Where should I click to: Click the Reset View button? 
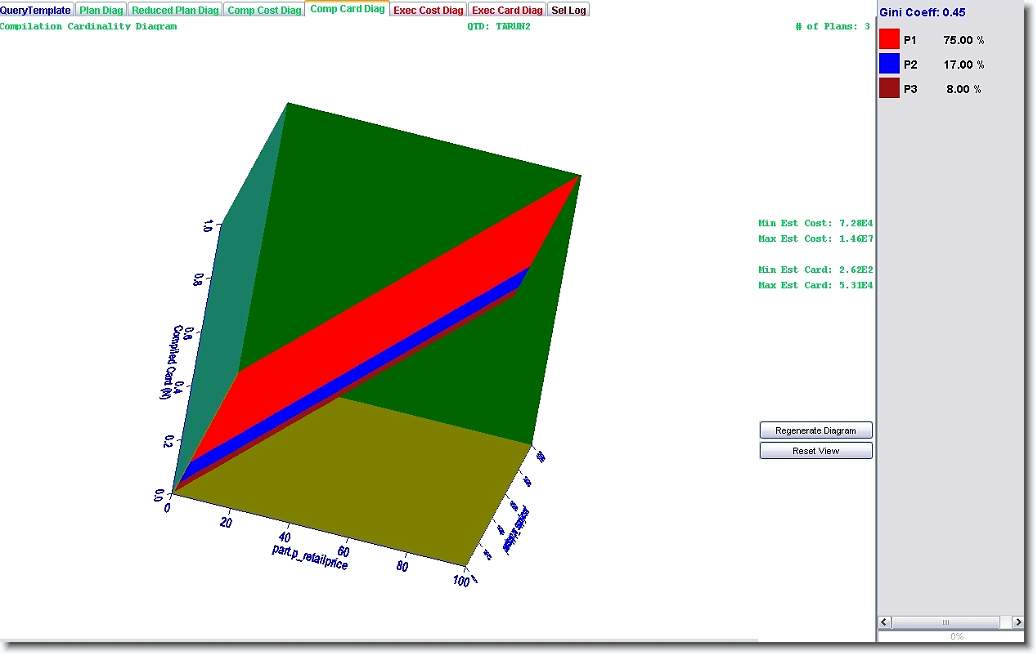tap(816, 451)
